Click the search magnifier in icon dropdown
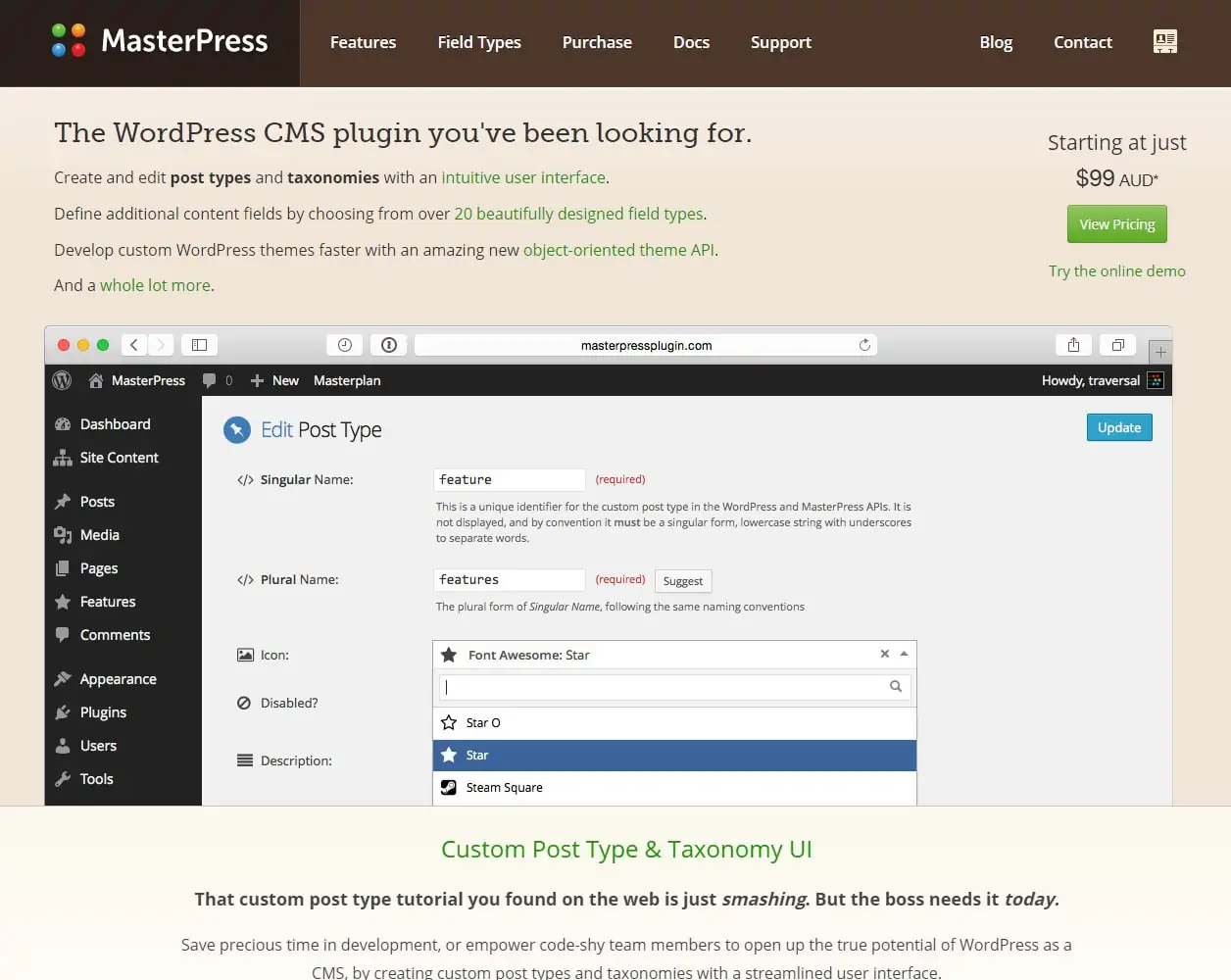This screenshot has width=1231, height=980. click(896, 687)
